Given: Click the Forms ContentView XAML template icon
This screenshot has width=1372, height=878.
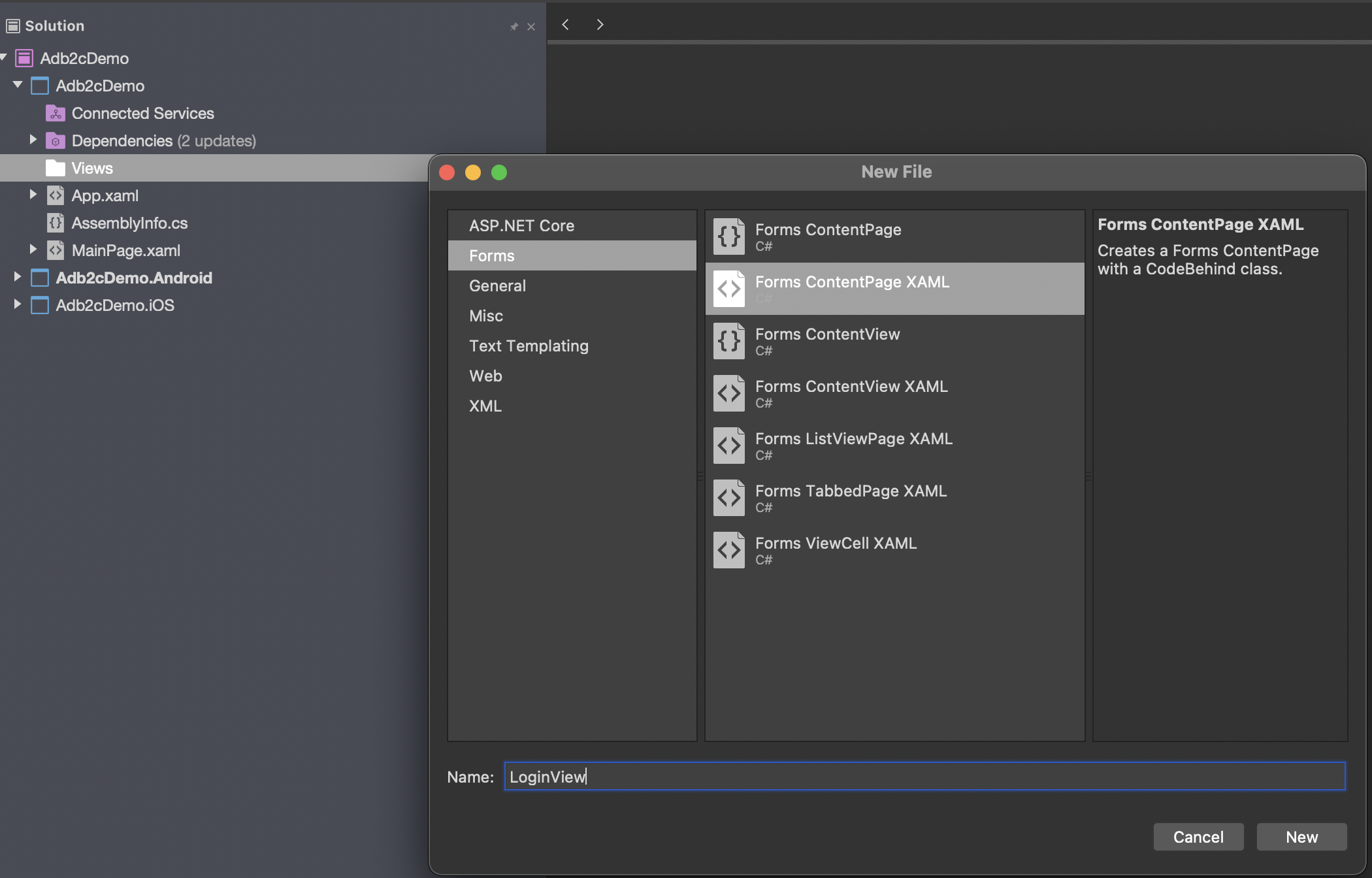Looking at the screenshot, I should click(728, 393).
